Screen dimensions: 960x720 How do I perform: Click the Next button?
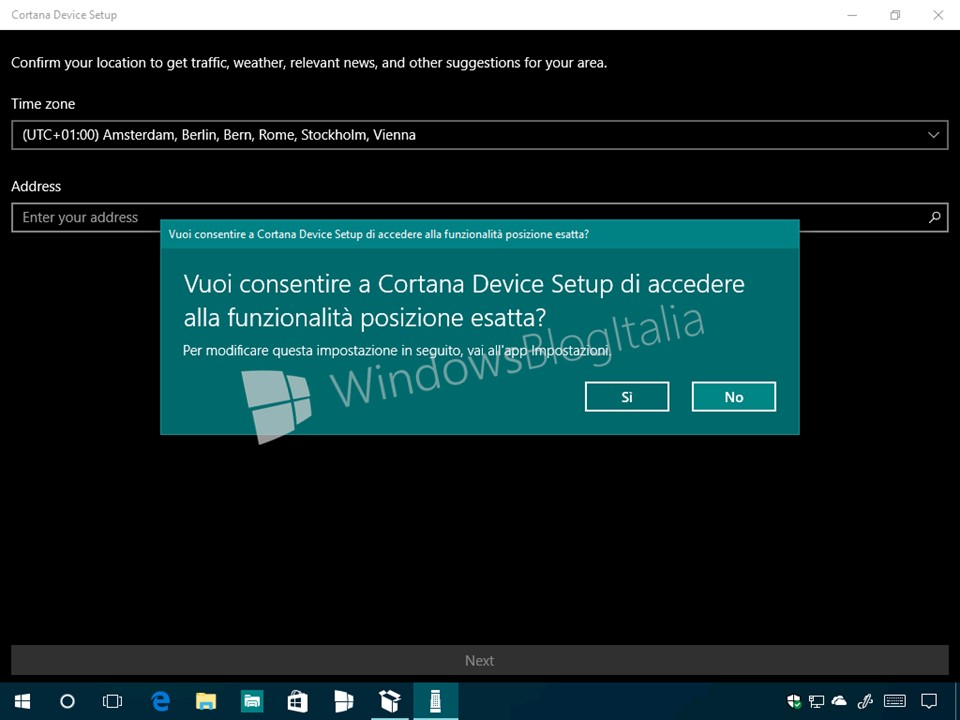[479, 661]
